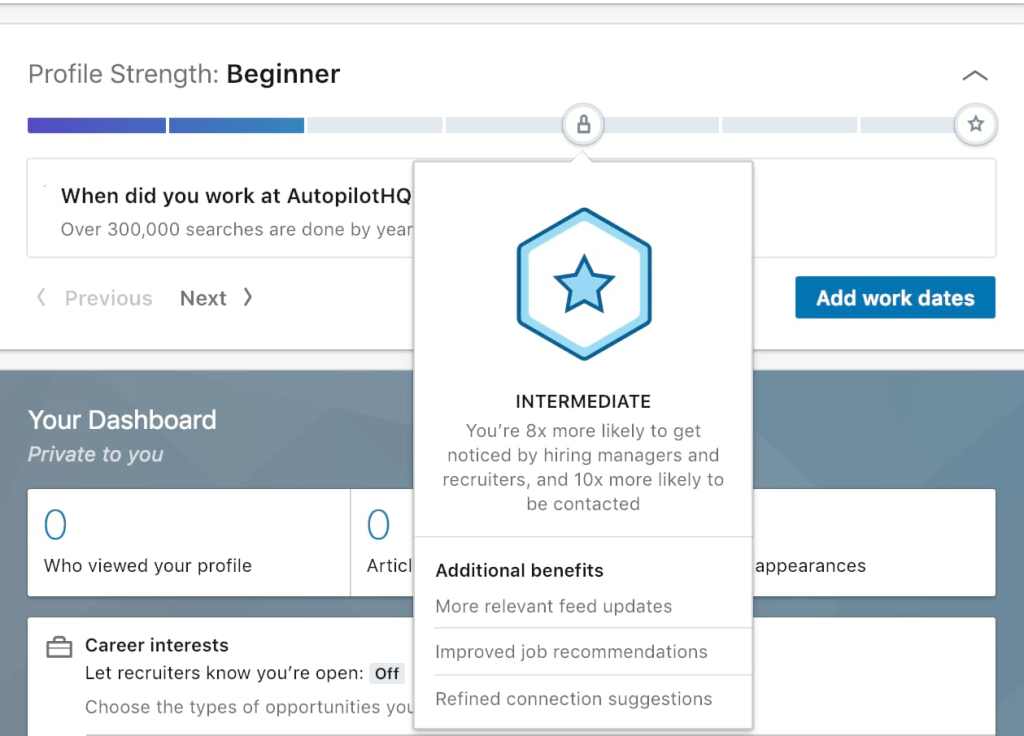Click the circled lock above the tooltip
Screen dimensions: 1024x736
(583, 124)
